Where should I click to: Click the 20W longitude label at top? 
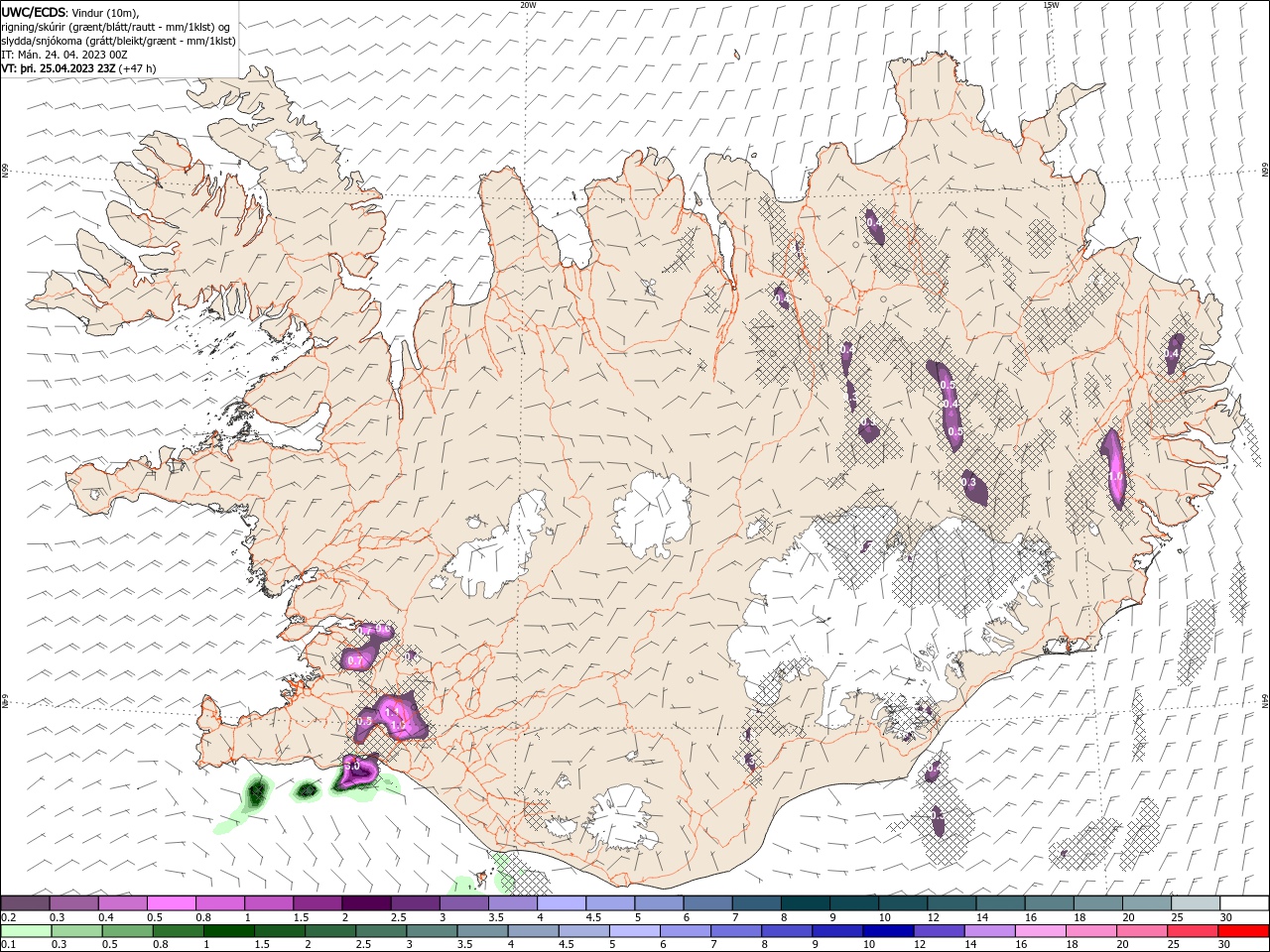click(528, 5)
